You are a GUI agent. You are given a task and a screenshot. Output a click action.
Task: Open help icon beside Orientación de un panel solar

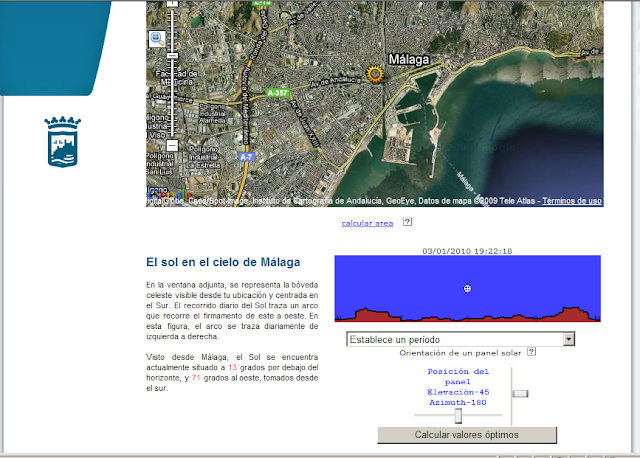click(x=531, y=351)
